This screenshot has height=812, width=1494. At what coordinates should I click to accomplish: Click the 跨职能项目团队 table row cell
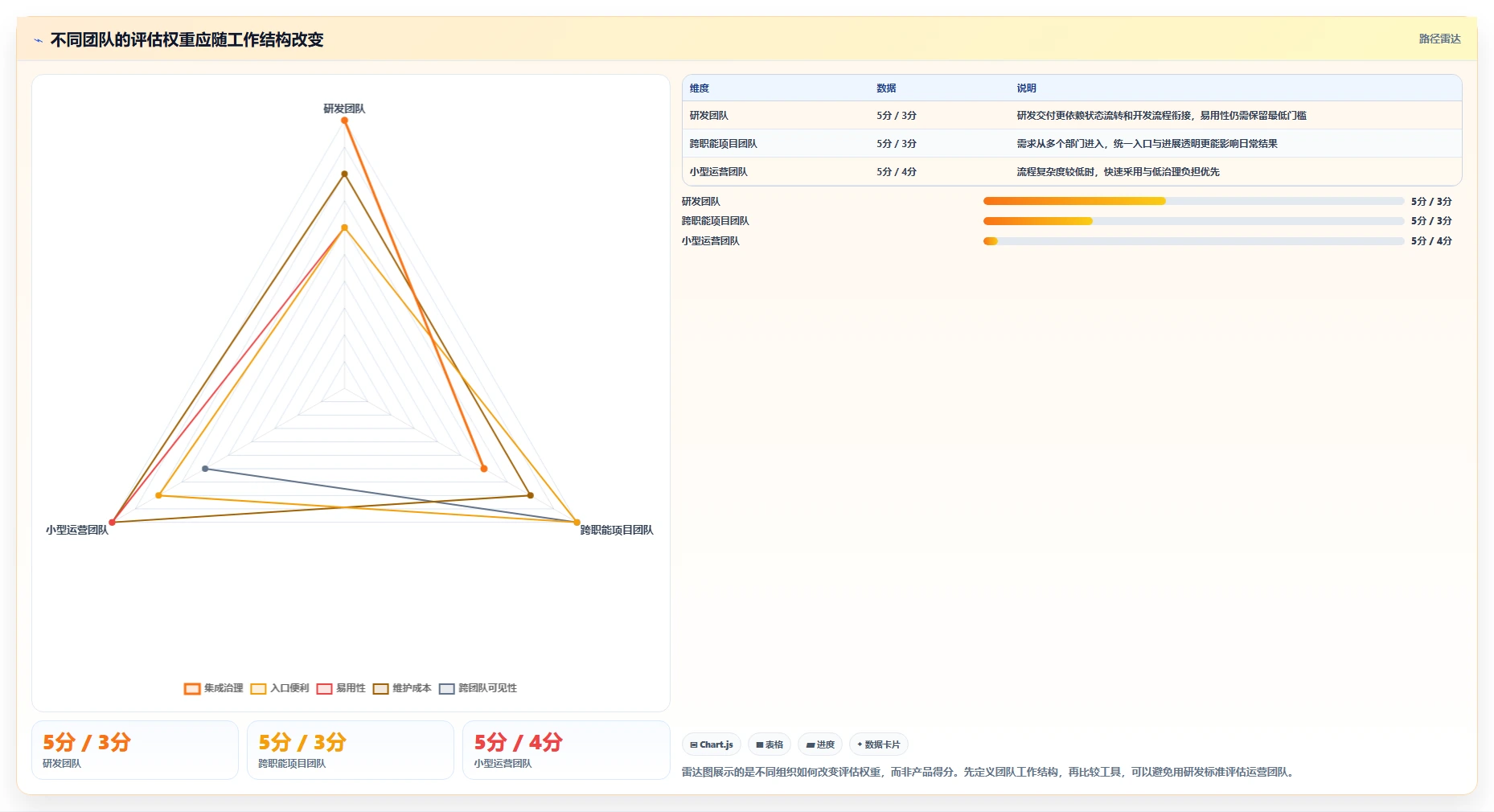[x=723, y=144]
